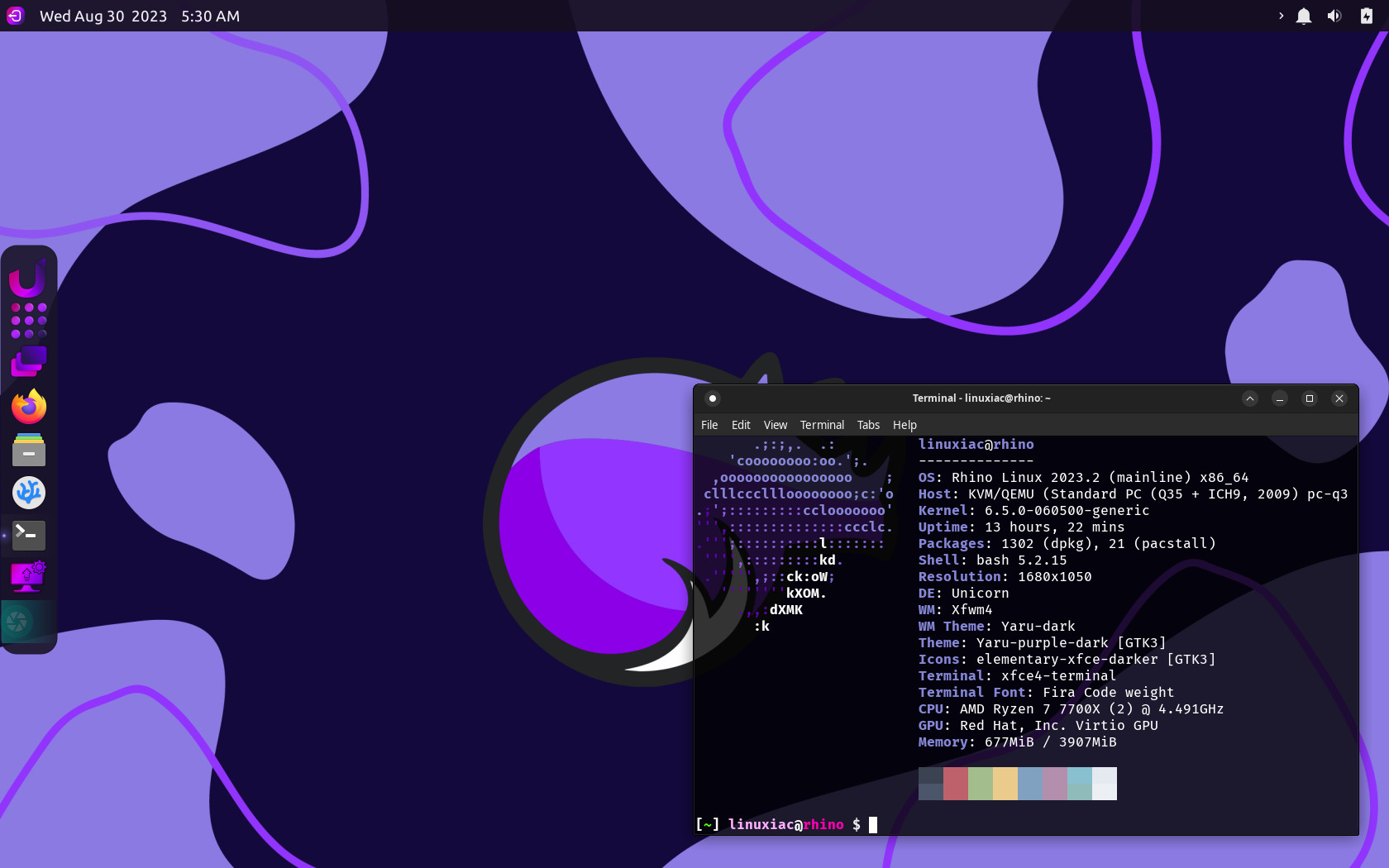Open the Terminal menu
Screen dimensions: 1389x868
822,425
